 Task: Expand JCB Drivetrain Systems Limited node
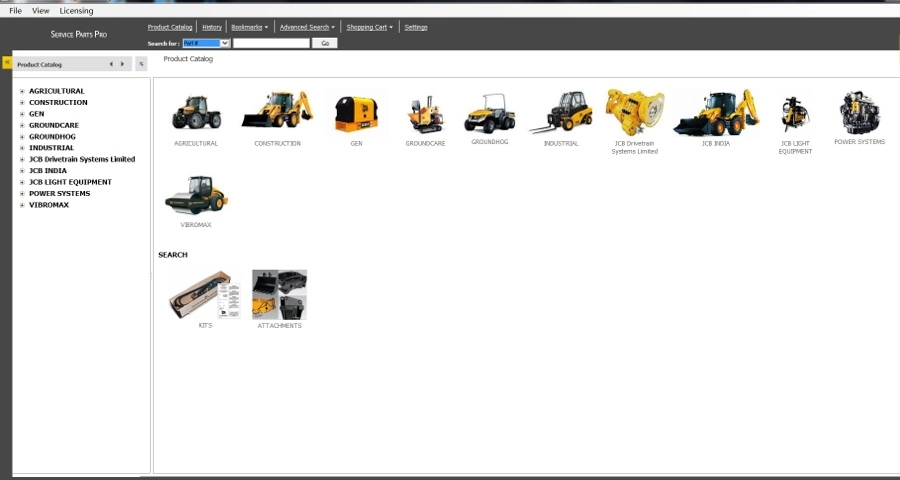pos(22,160)
